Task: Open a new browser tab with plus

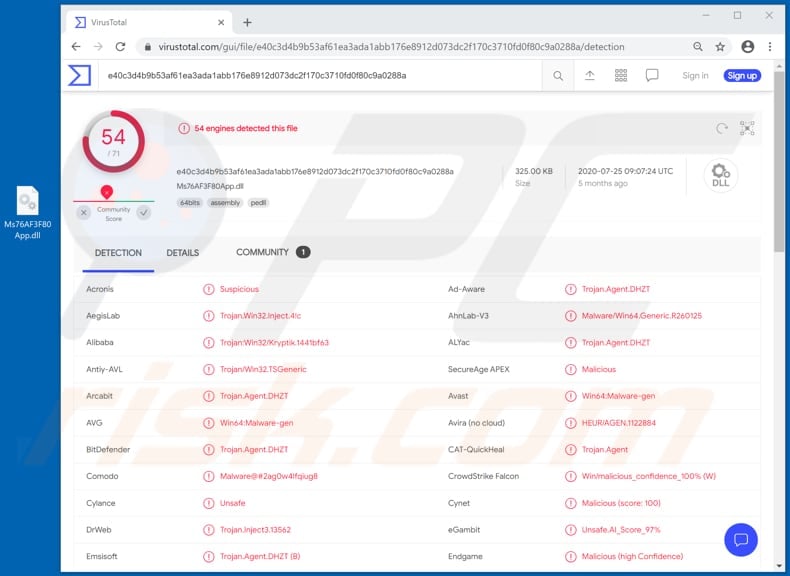Action: coord(247,22)
